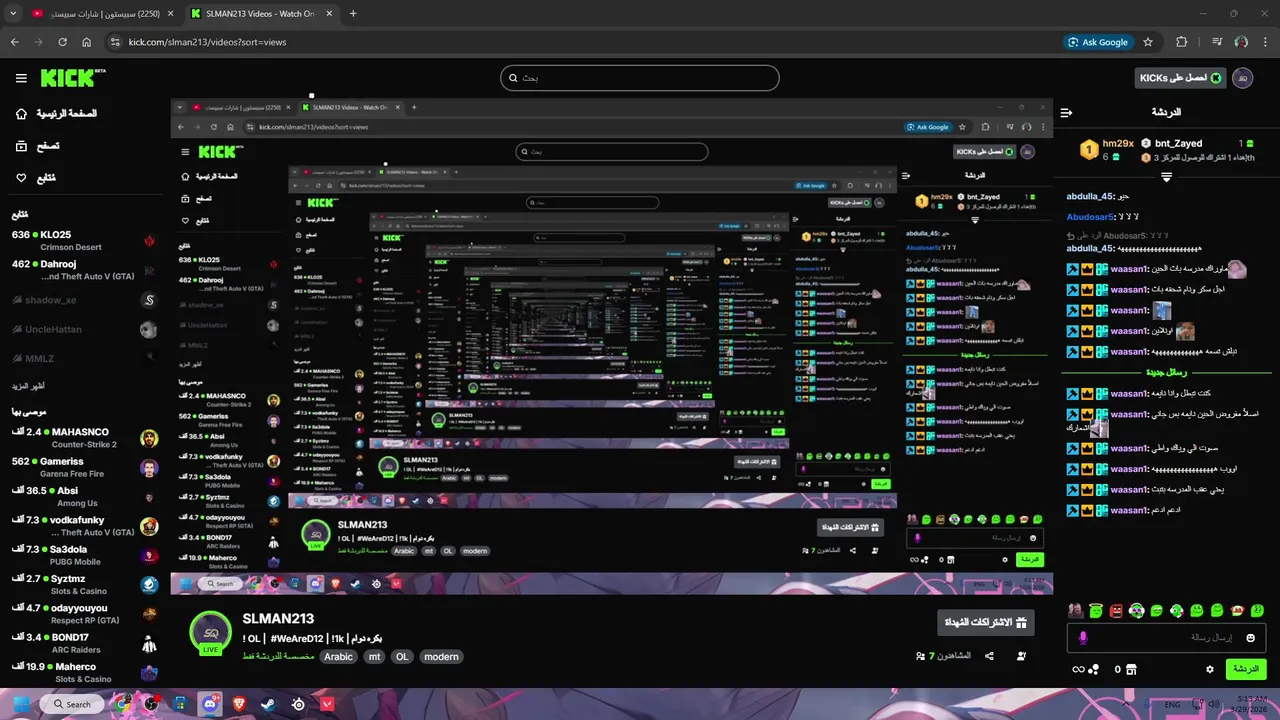Click username Abudosar5 in chat
The image size is (1280, 720).
[x=1090, y=217]
